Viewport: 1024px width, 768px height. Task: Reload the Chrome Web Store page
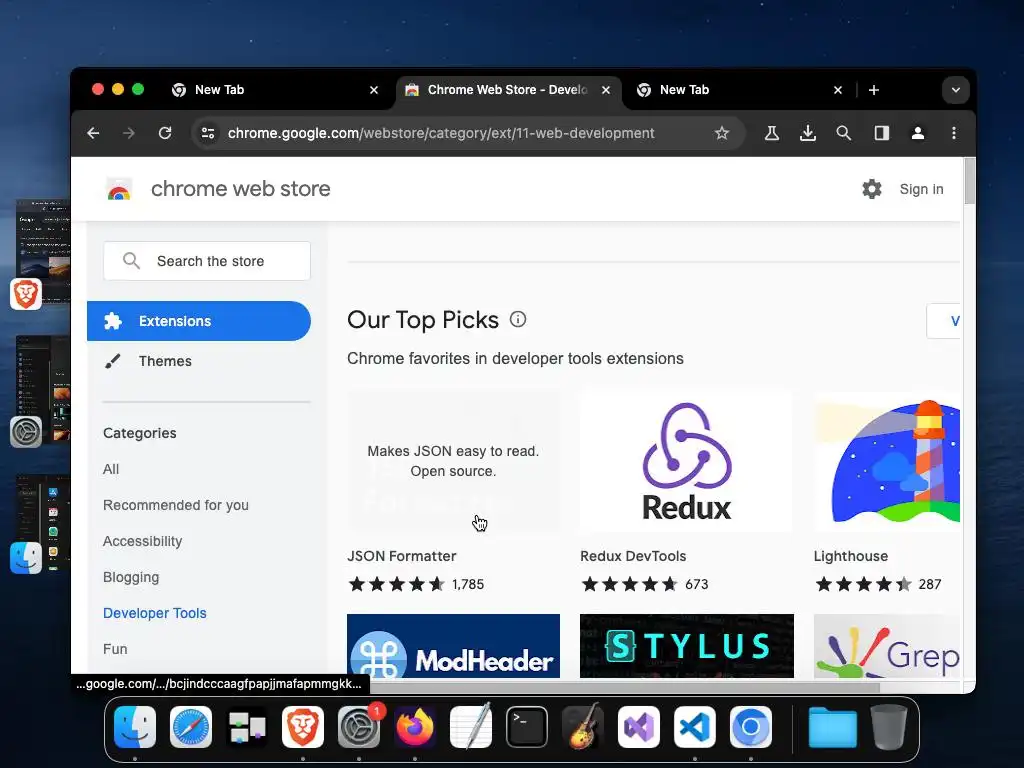click(x=165, y=133)
